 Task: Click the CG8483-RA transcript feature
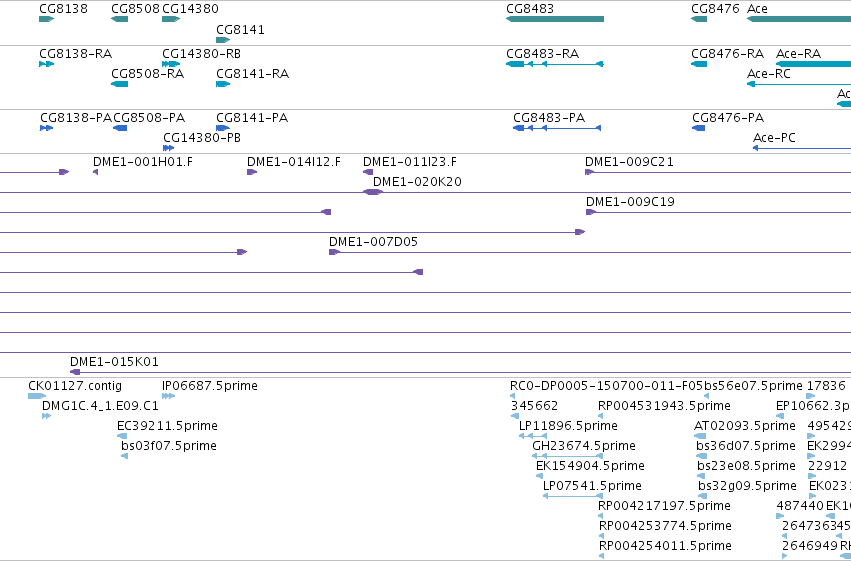click(555, 64)
